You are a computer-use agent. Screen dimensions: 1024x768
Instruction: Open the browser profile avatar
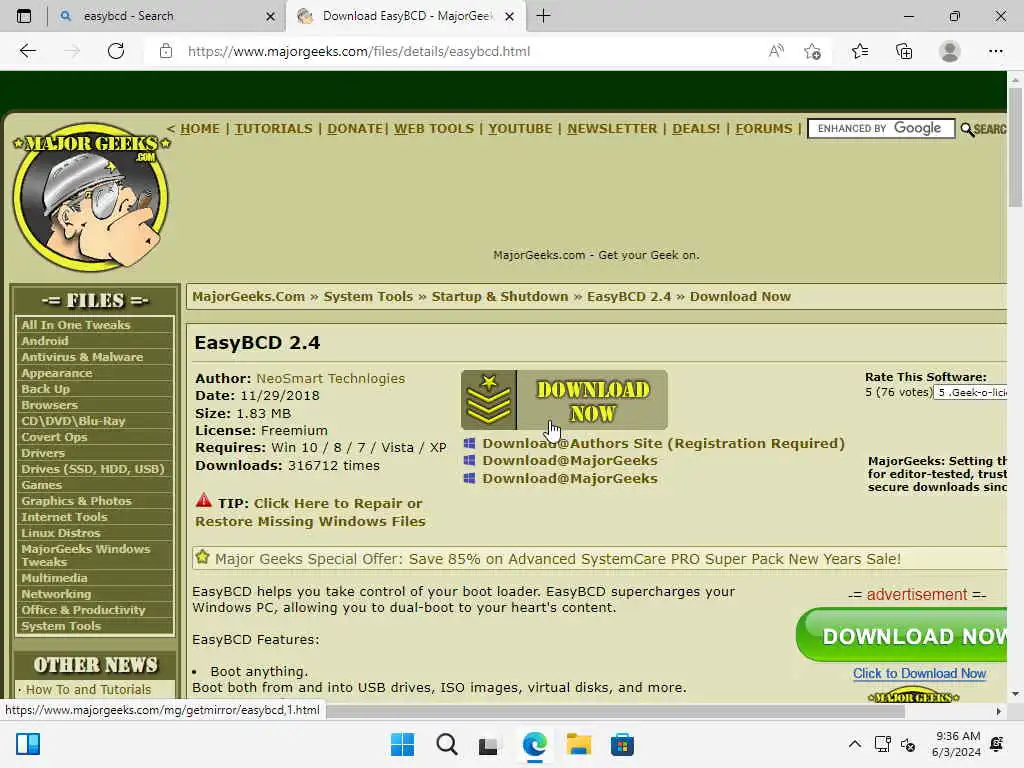(x=950, y=51)
